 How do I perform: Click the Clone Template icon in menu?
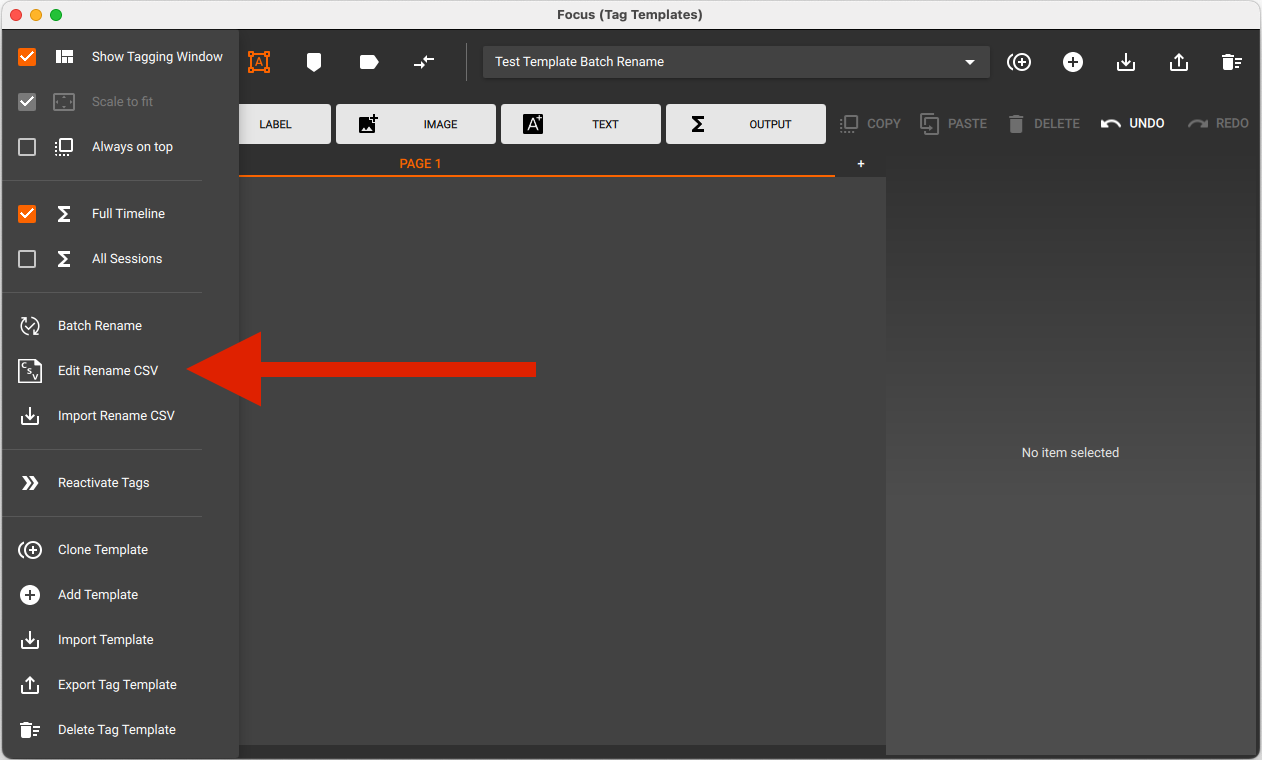pyautogui.click(x=30, y=550)
